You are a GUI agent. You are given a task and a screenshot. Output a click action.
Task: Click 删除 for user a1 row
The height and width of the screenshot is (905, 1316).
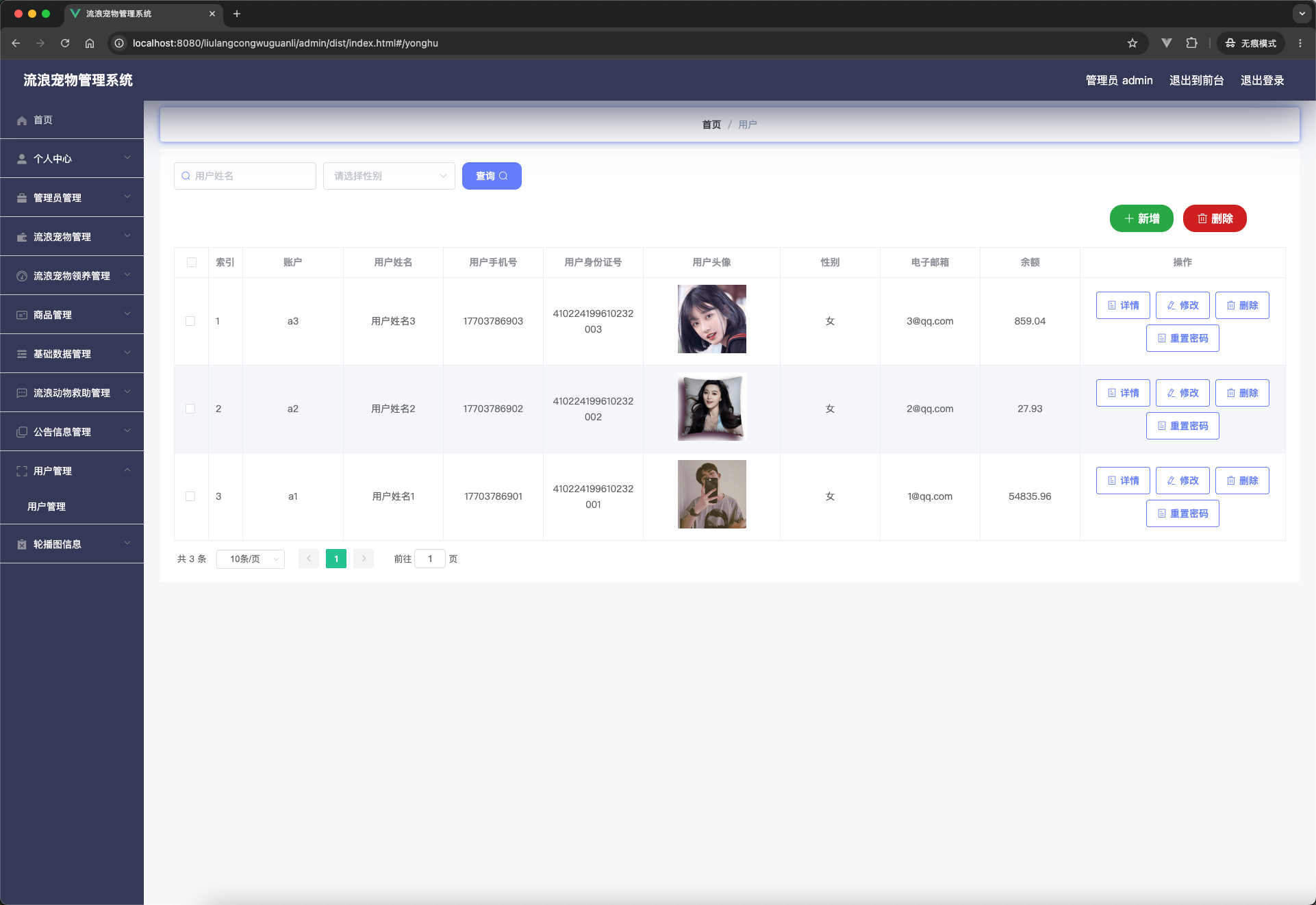1242,481
